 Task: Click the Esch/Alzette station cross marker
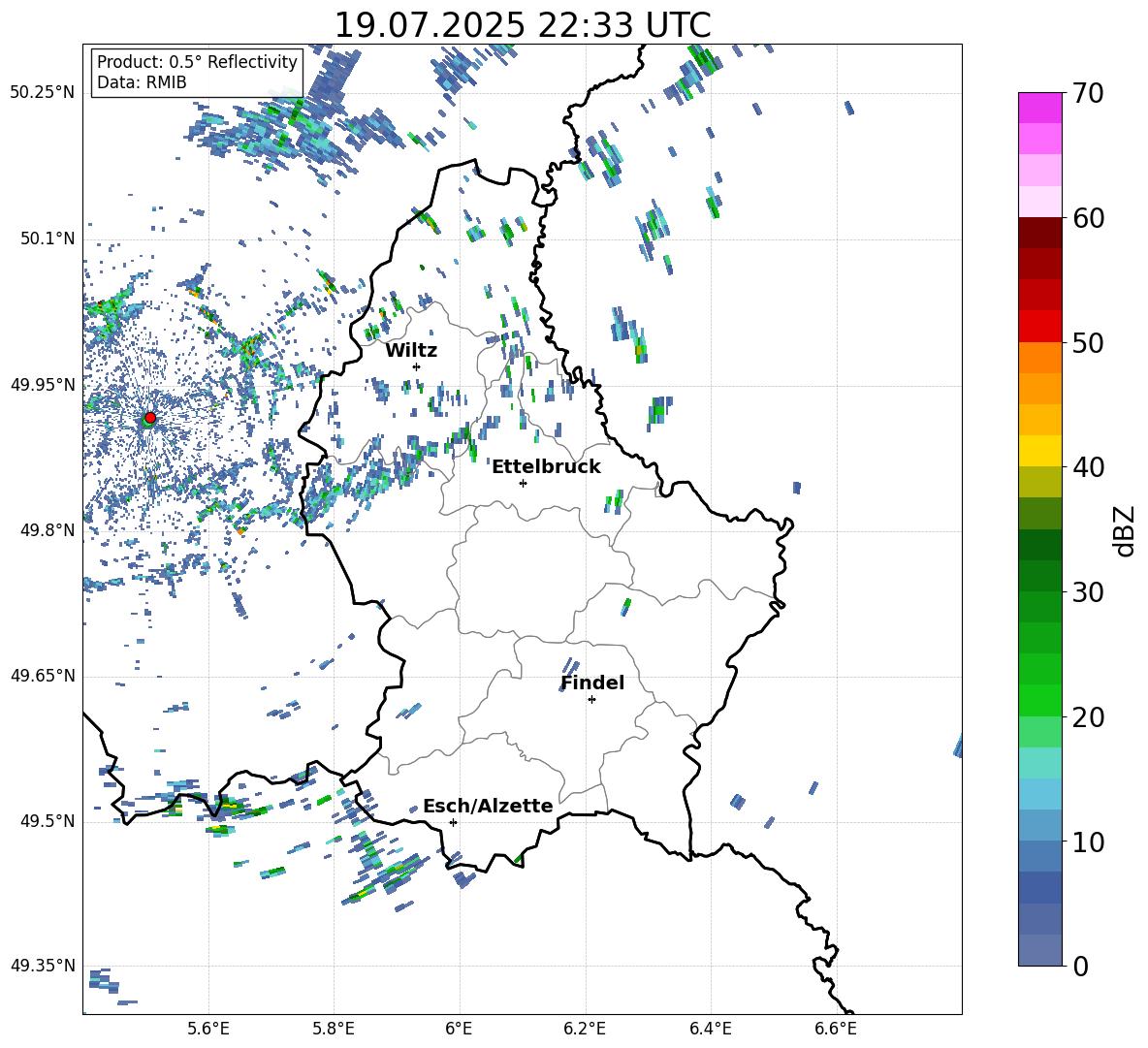(453, 822)
